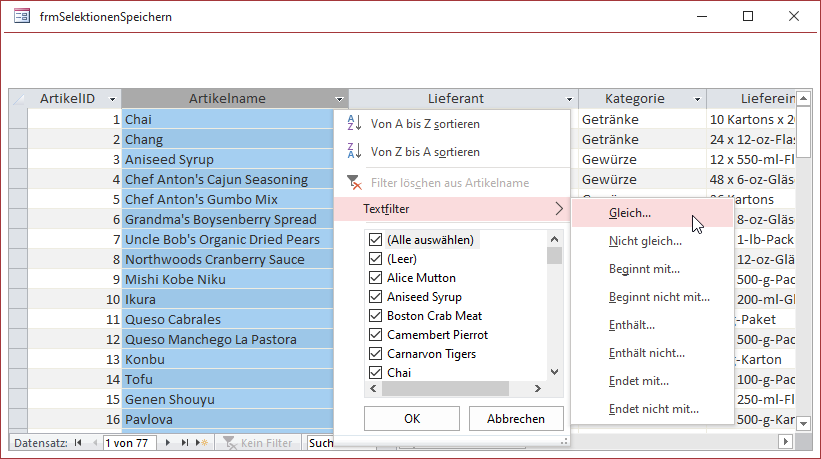
Task: Open the Lieferant column filter dropdown
Action: [x=569, y=99]
